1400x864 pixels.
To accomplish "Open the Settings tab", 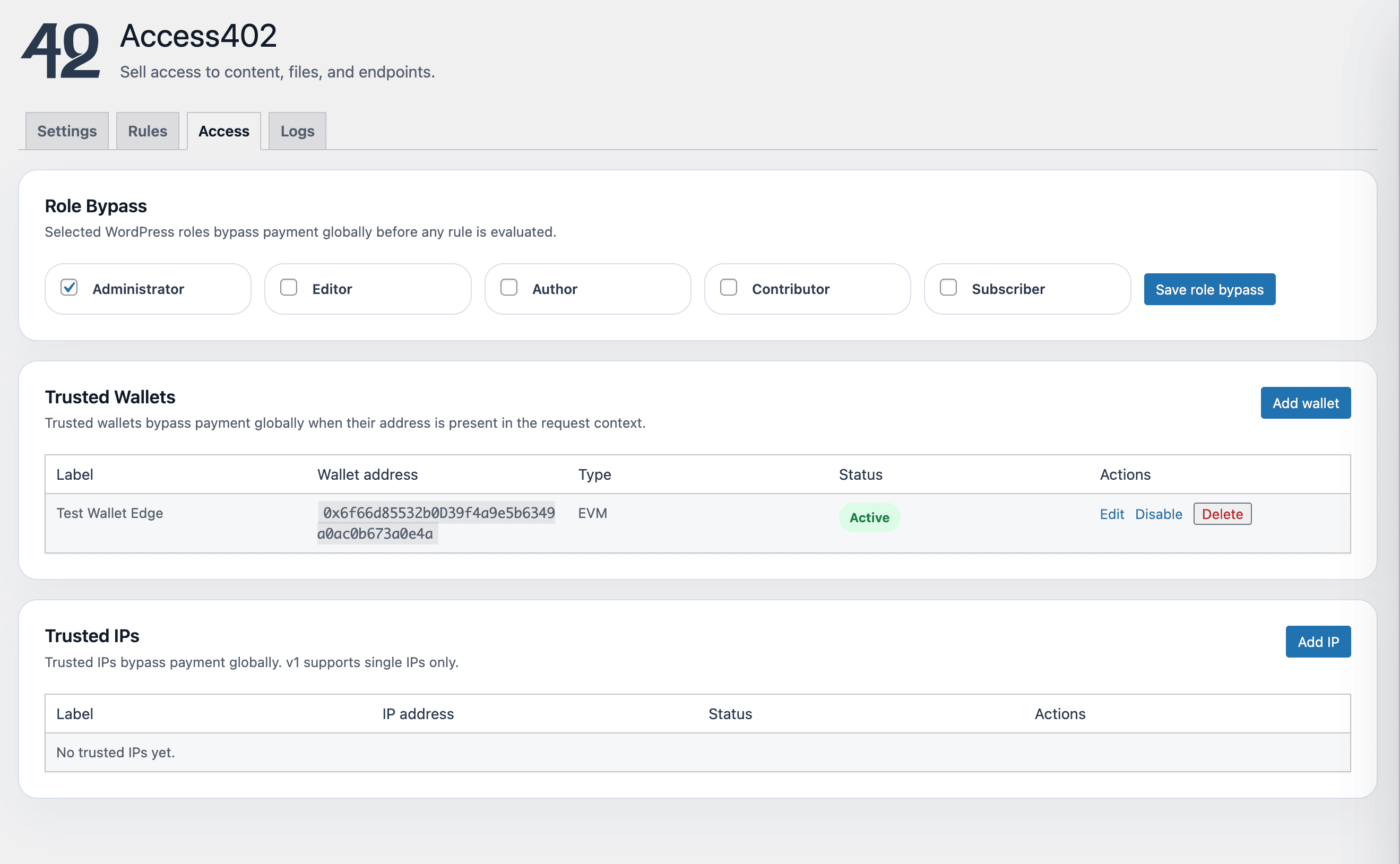I will (x=67, y=131).
